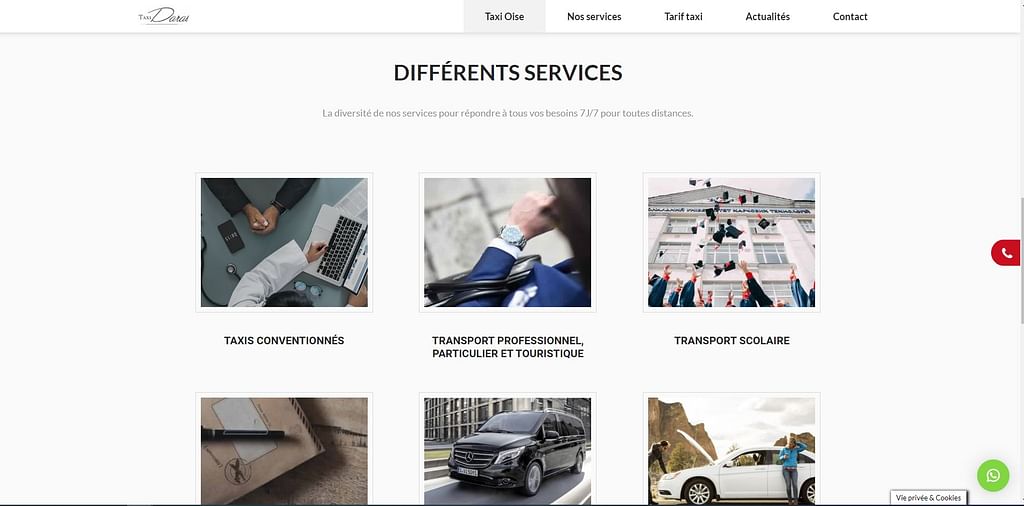1024x506 pixels.
Task: Navigate to the Contact page
Action: click(x=850, y=16)
